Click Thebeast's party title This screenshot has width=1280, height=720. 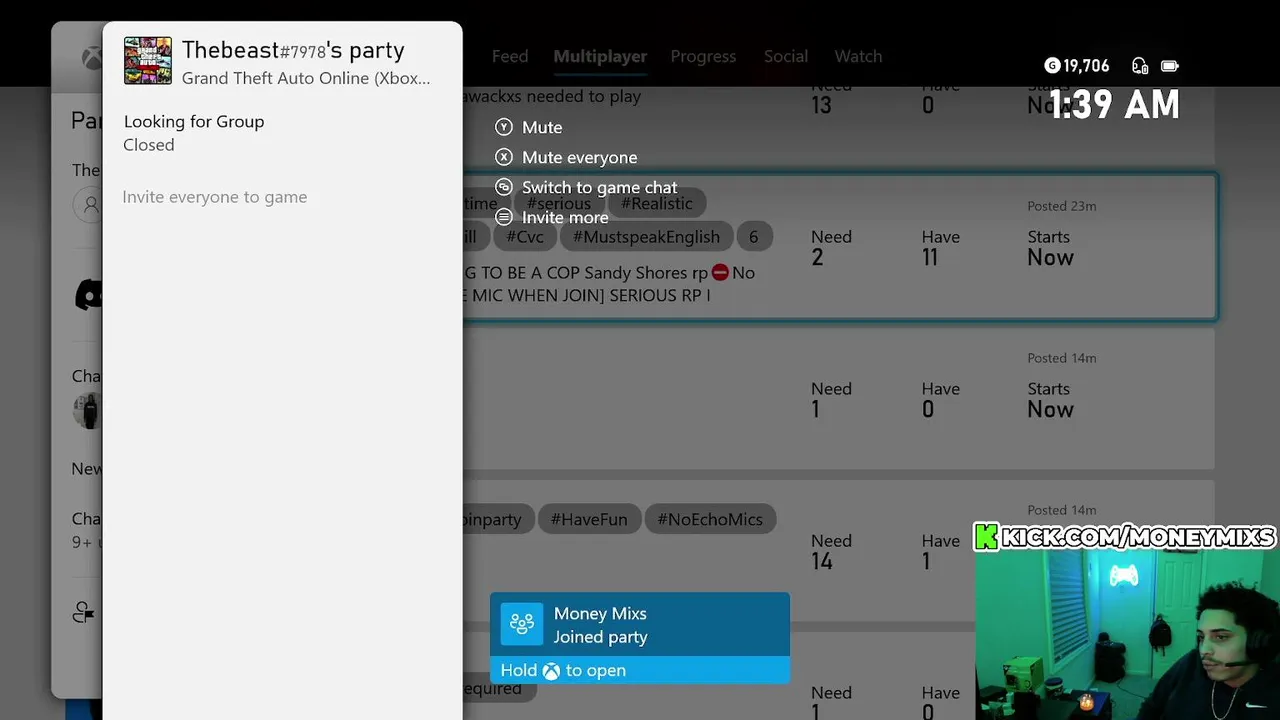(x=293, y=50)
